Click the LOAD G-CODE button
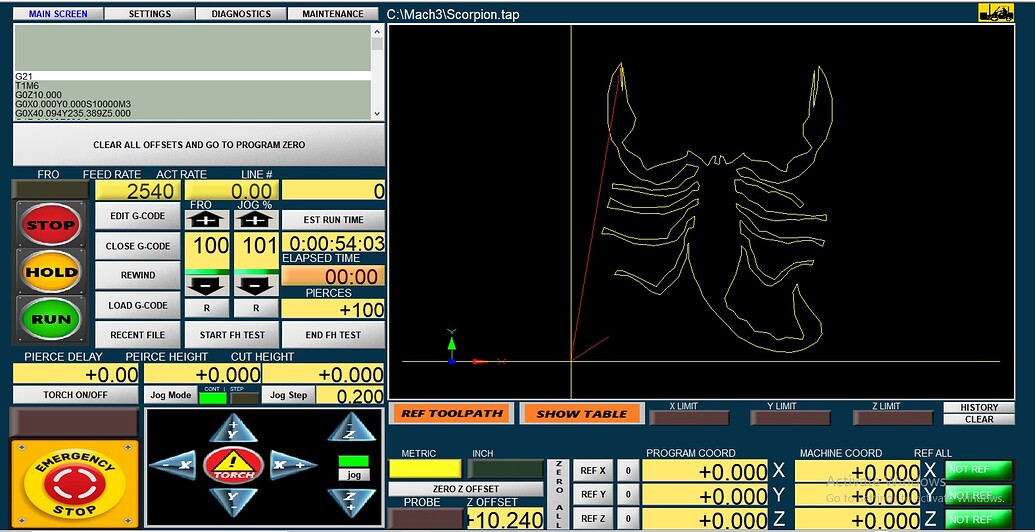The width and height of the screenshot is (1035, 532). click(x=138, y=306)
